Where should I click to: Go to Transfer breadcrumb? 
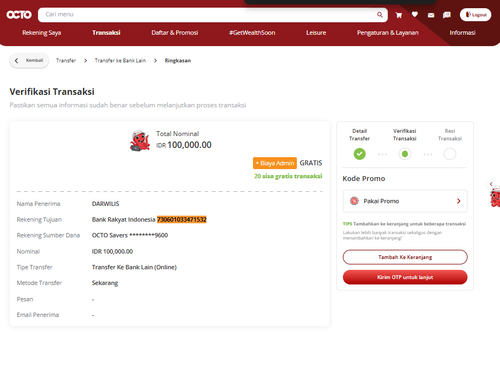pos(66,61)
